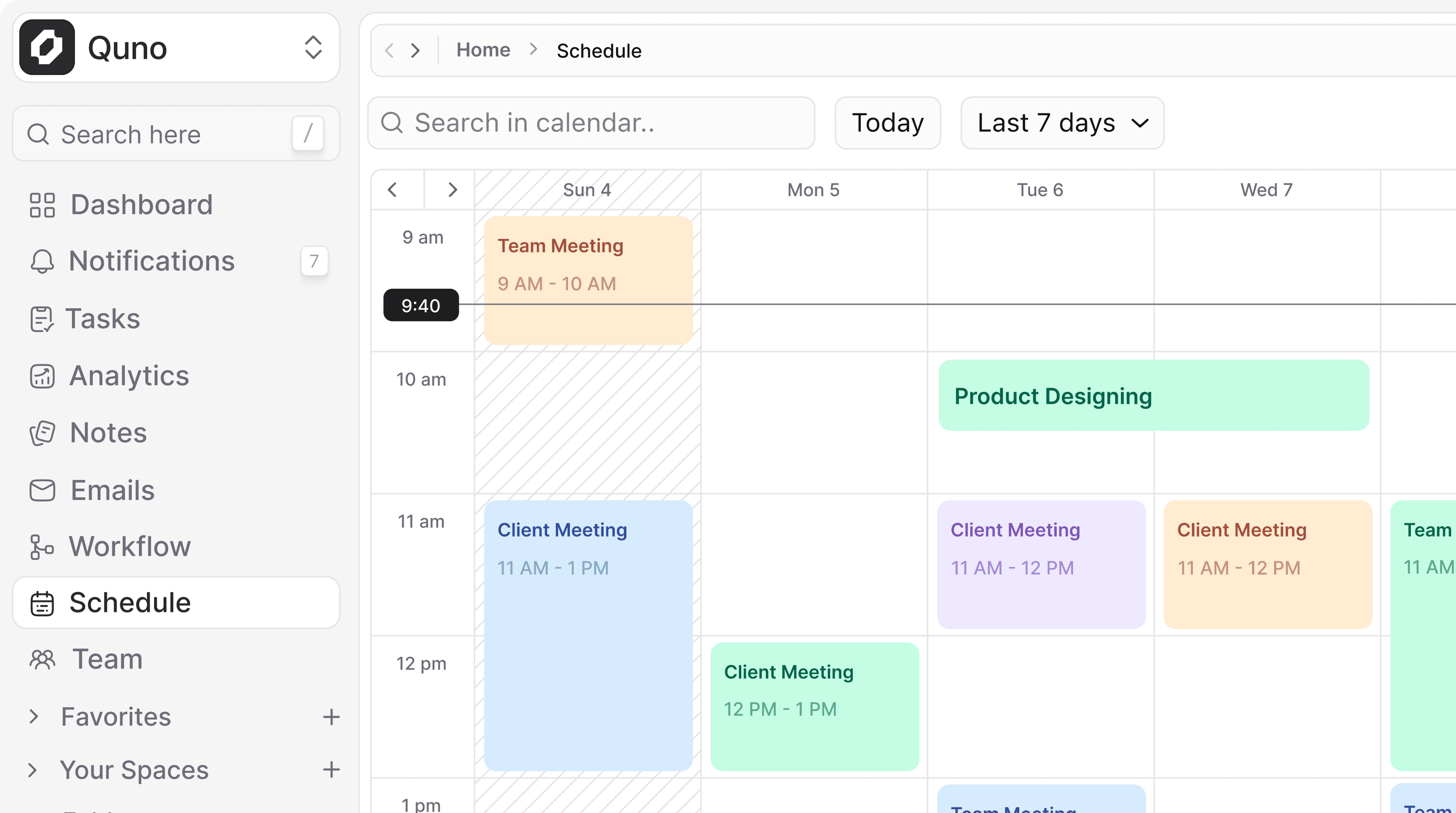Expand the Favorites section

tap(115, 716)
